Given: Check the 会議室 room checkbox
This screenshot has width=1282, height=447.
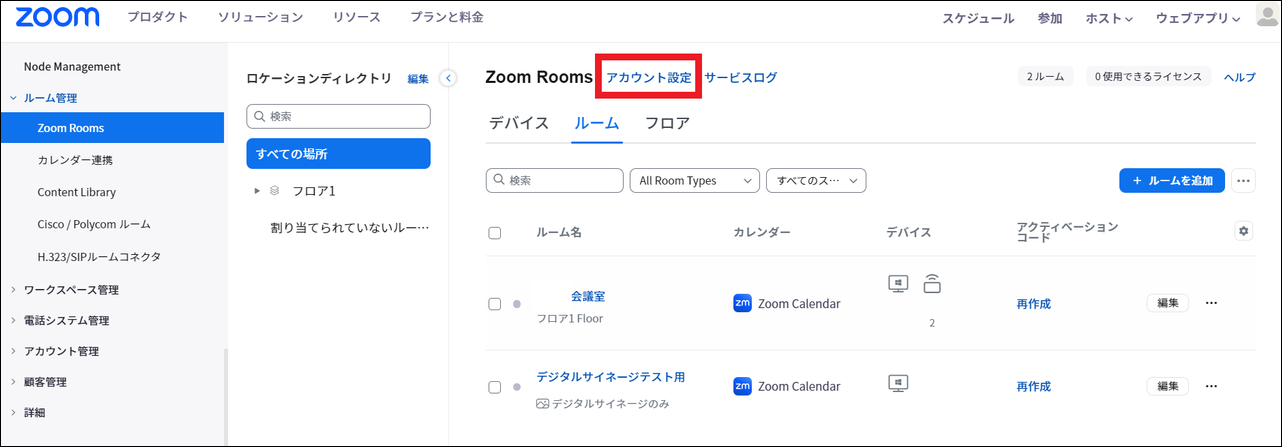Looking at the screenshot, I should tap(494, 304).
